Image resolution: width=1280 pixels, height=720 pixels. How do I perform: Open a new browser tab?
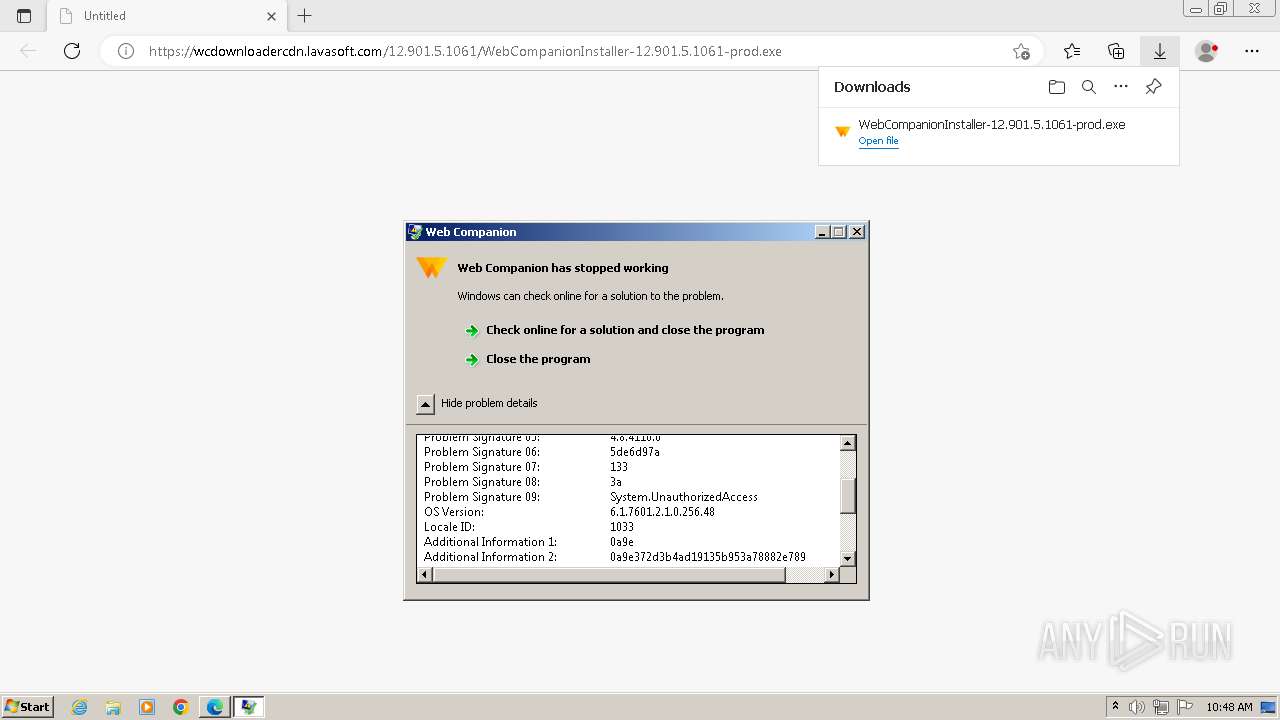[x=305, y=16]
